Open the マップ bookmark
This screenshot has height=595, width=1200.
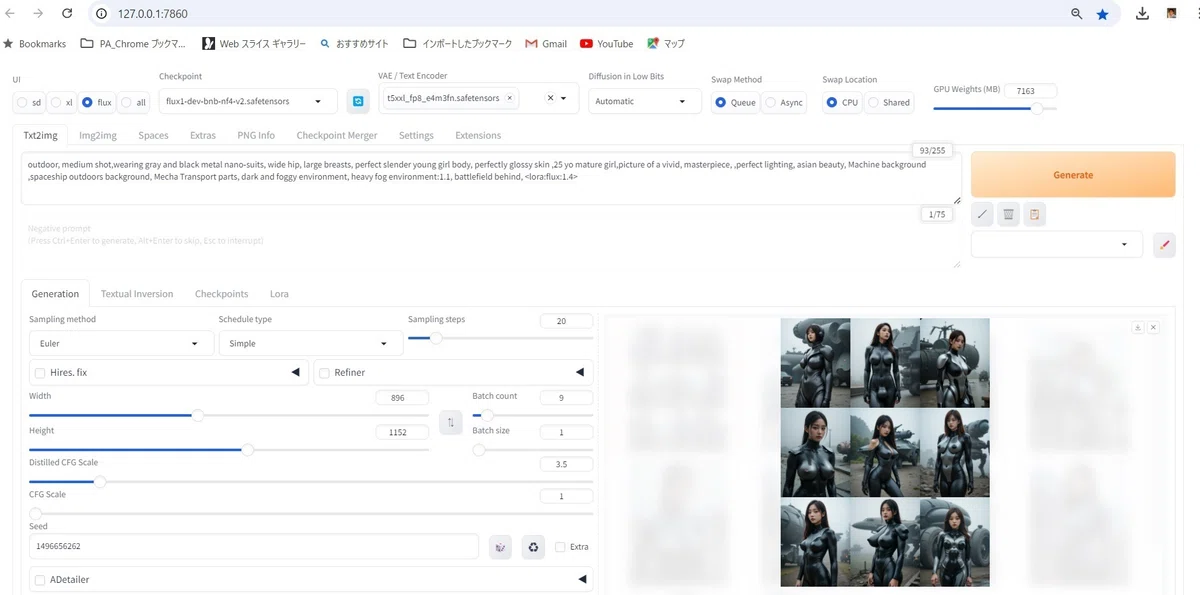[x=665, y=44]
